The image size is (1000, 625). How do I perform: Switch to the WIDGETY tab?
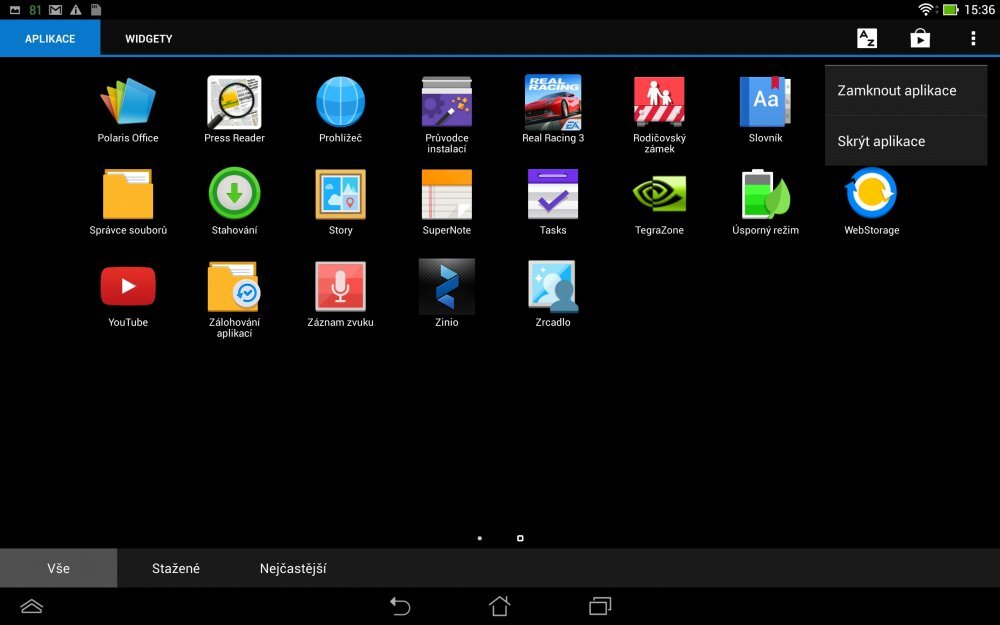tap(148, 38)
